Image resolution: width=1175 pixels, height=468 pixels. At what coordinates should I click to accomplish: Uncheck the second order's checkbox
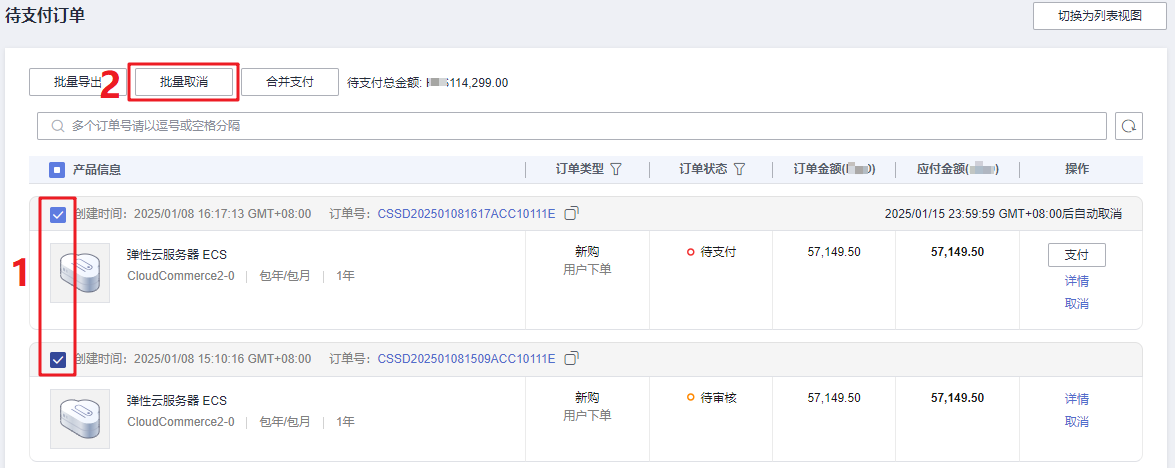[58, 360]
